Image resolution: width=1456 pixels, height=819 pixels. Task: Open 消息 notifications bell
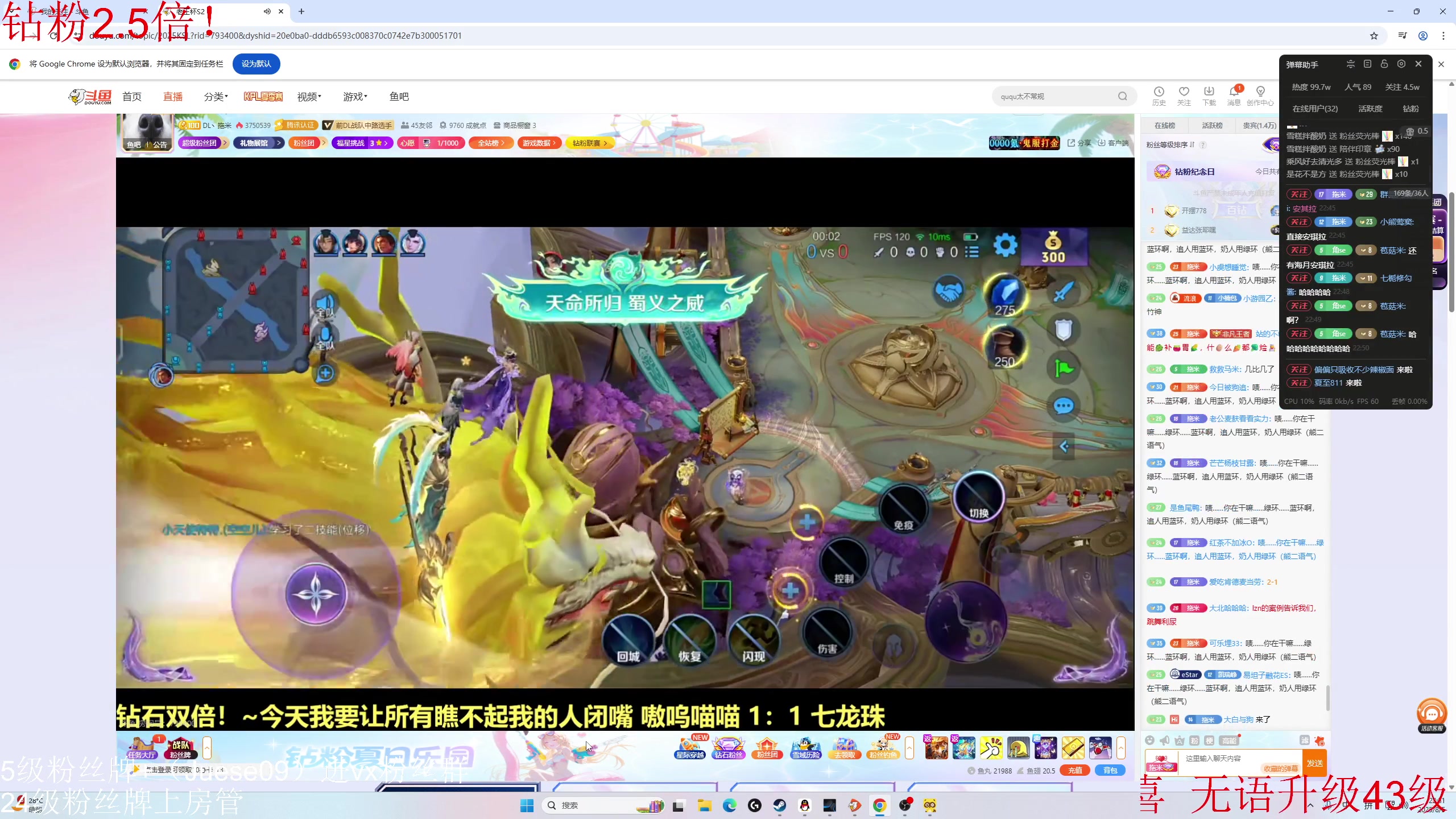click(x=1234, y=96)
